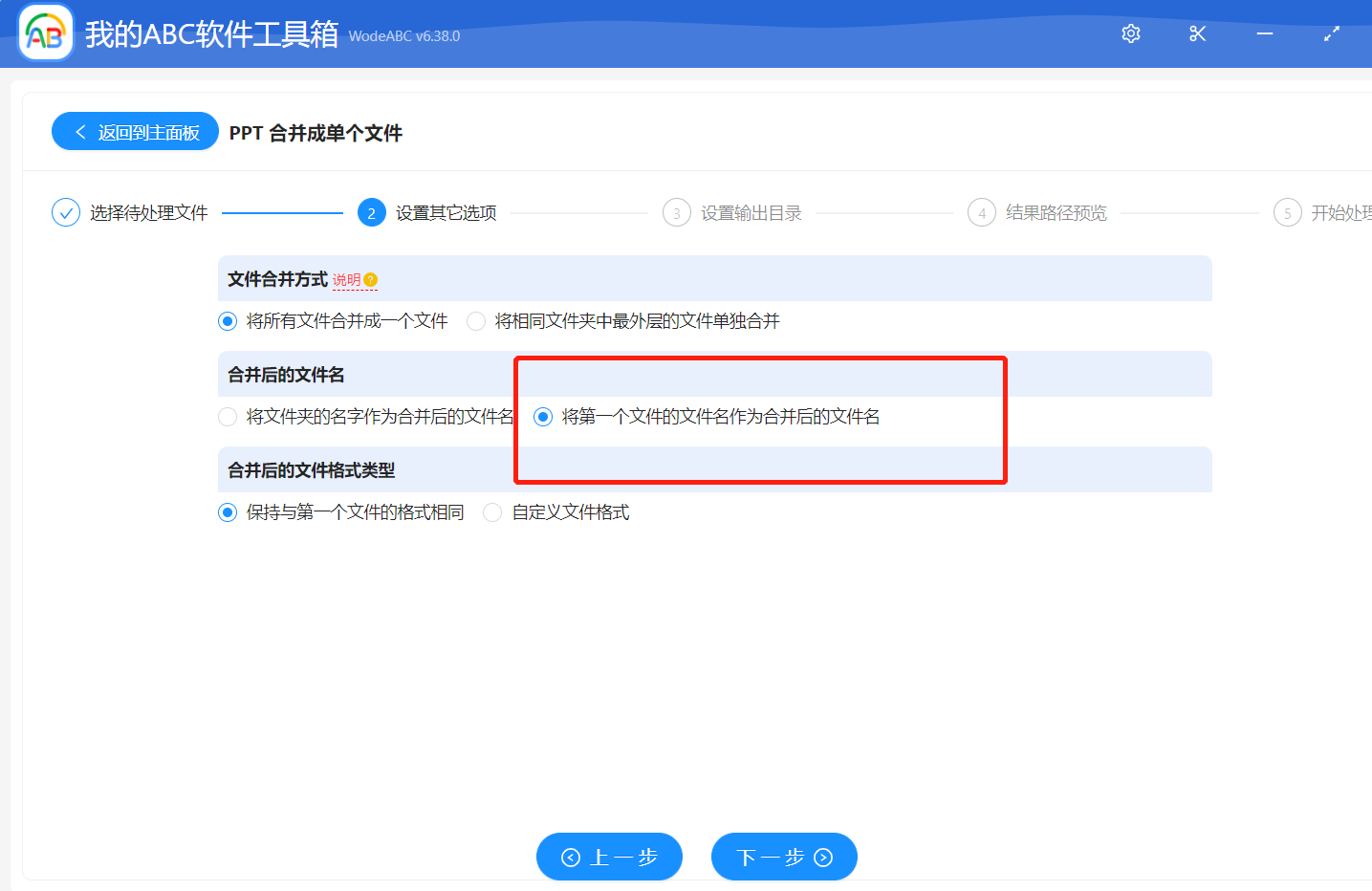Click the question mark icon beside 说明
The image size is (1372, 891).
tap(369, 279)
